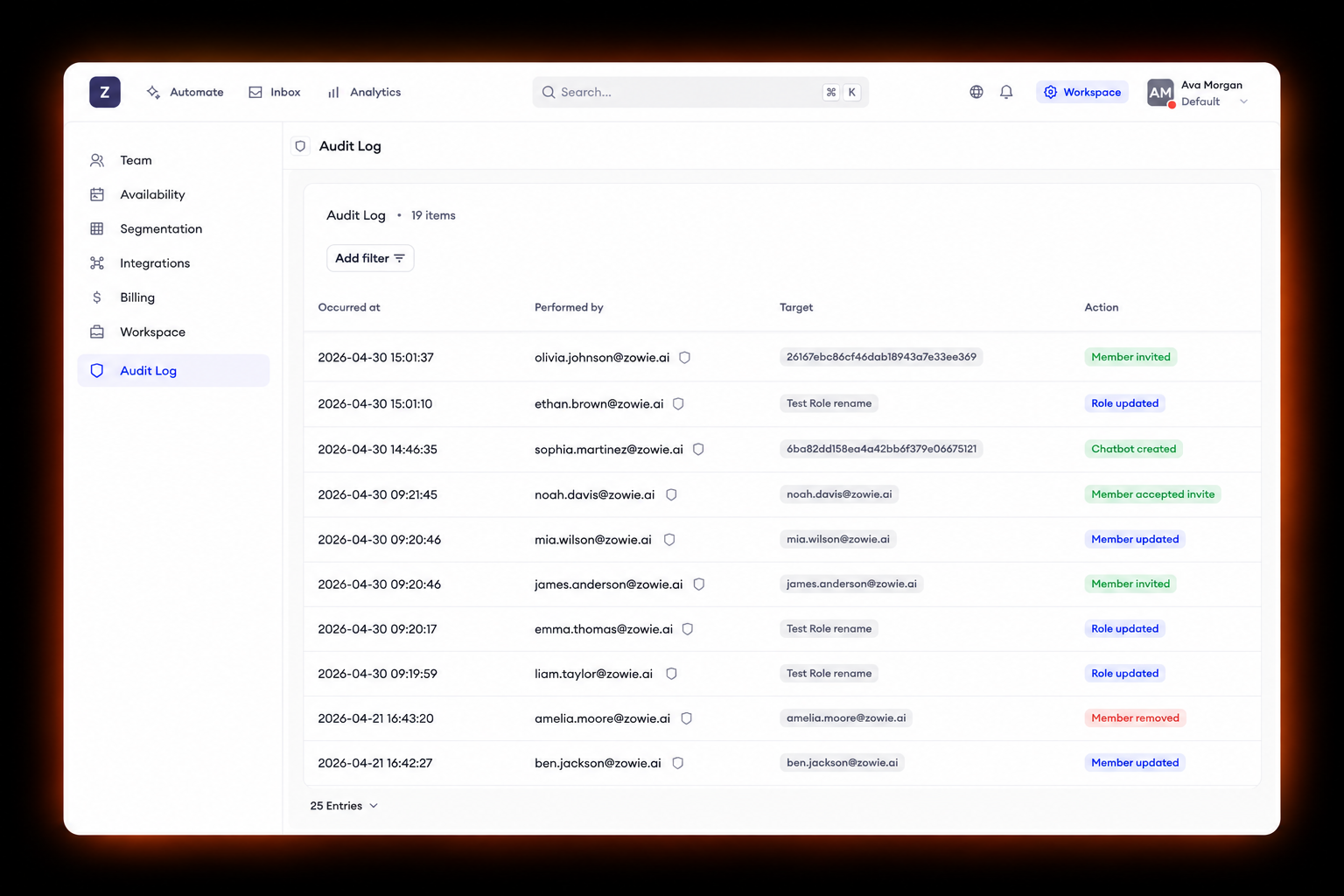
Task: Click target chip amelia.moore@zowie.ai
Action: pos(846,717)
